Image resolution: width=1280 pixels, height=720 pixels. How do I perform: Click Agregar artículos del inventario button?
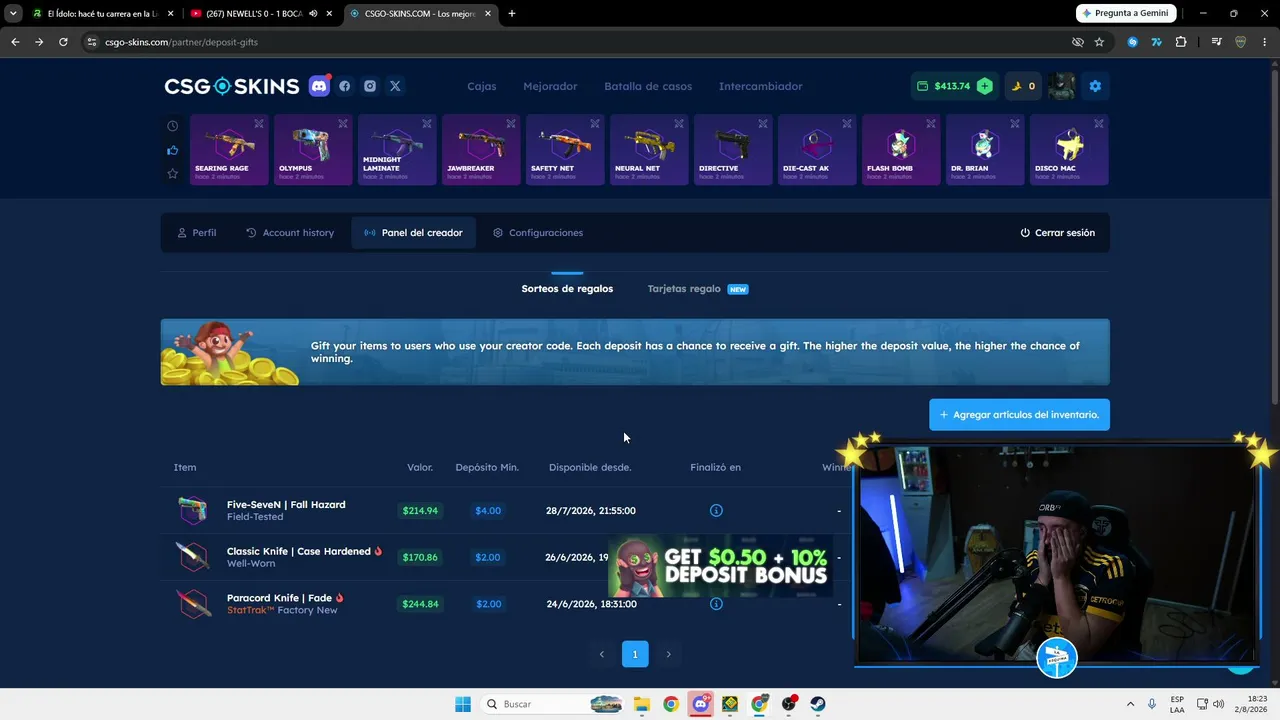(x=1019, y=415)
